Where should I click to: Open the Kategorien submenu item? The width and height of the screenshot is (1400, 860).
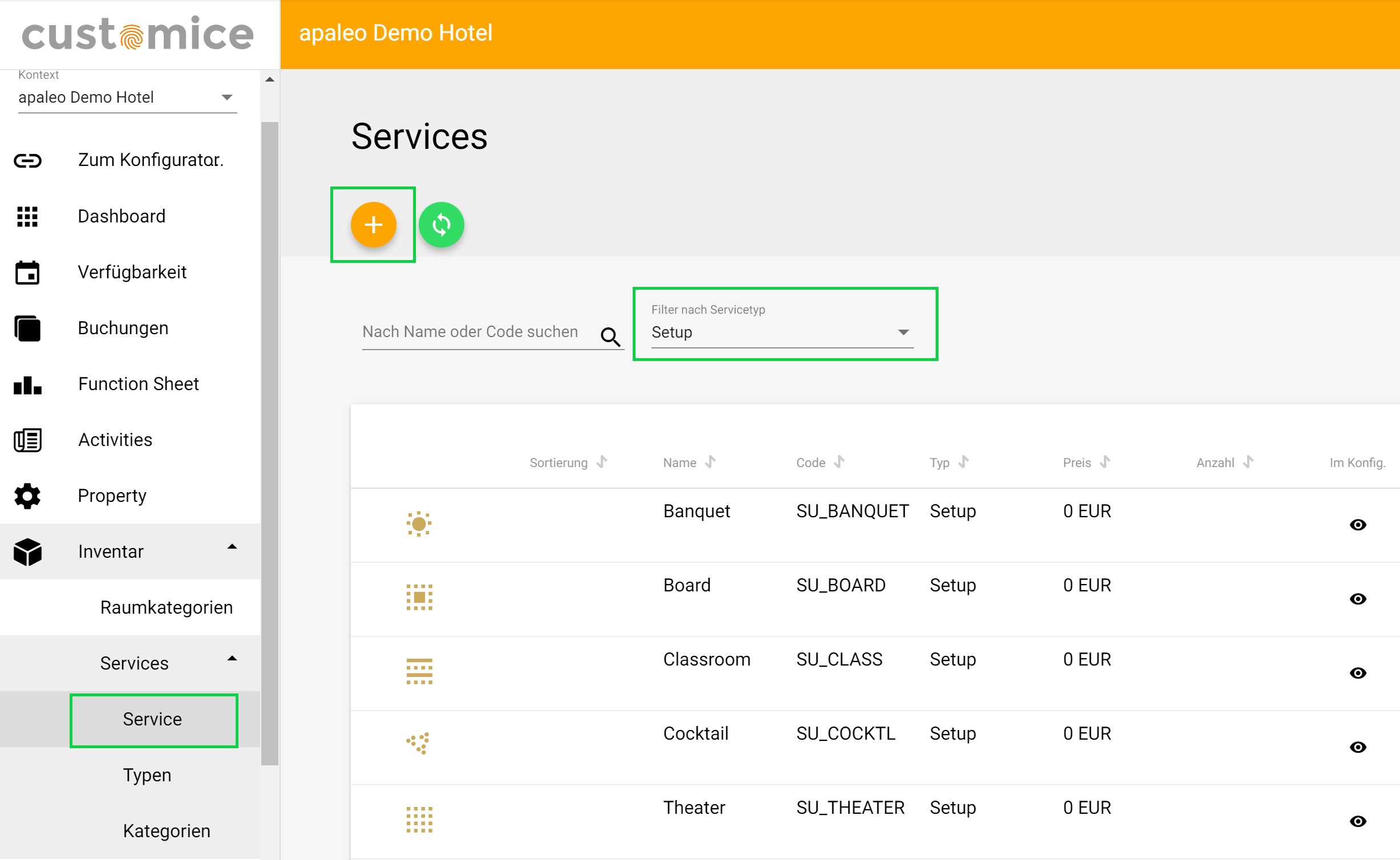130,831
